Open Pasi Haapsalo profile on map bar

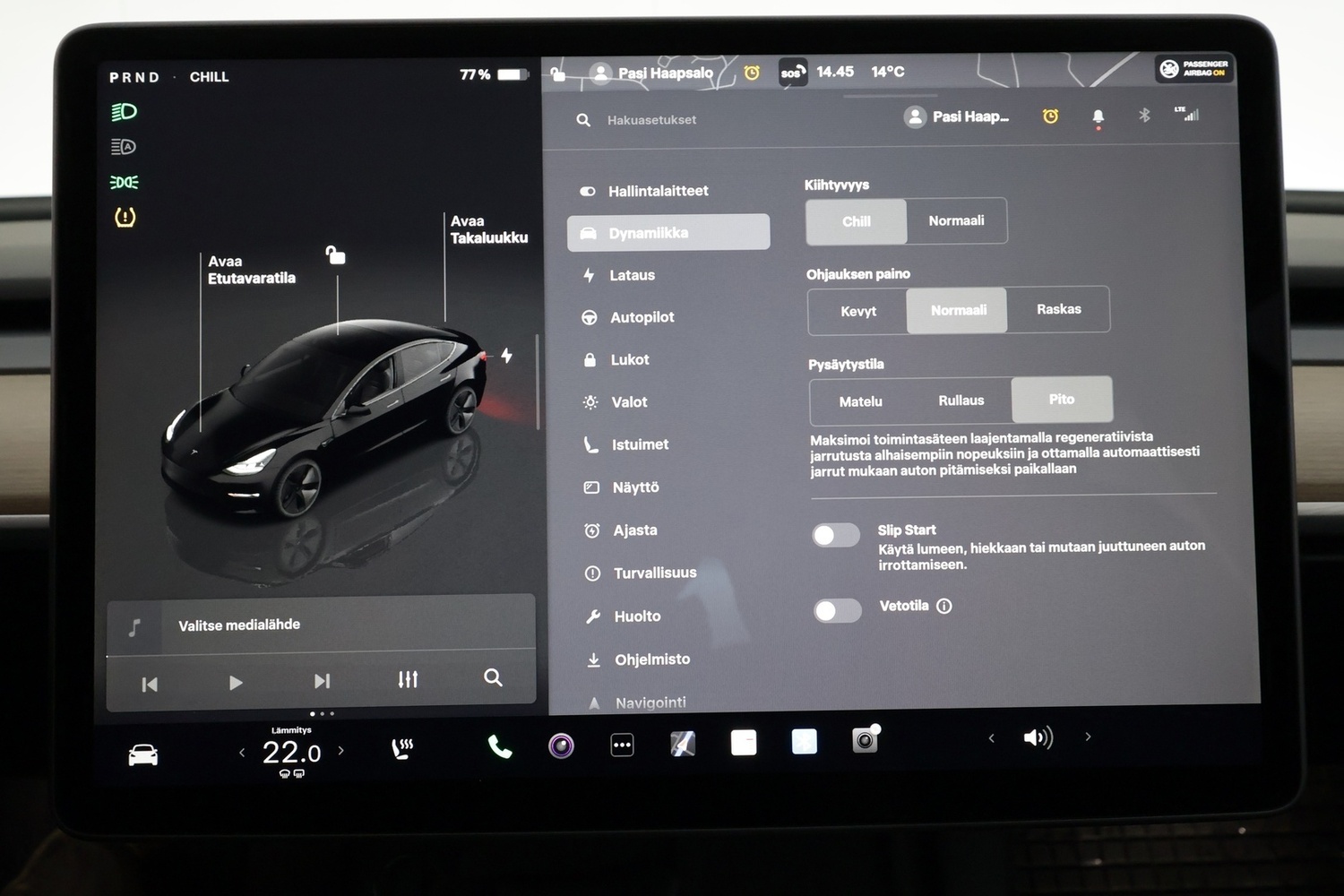pos(652,73)
